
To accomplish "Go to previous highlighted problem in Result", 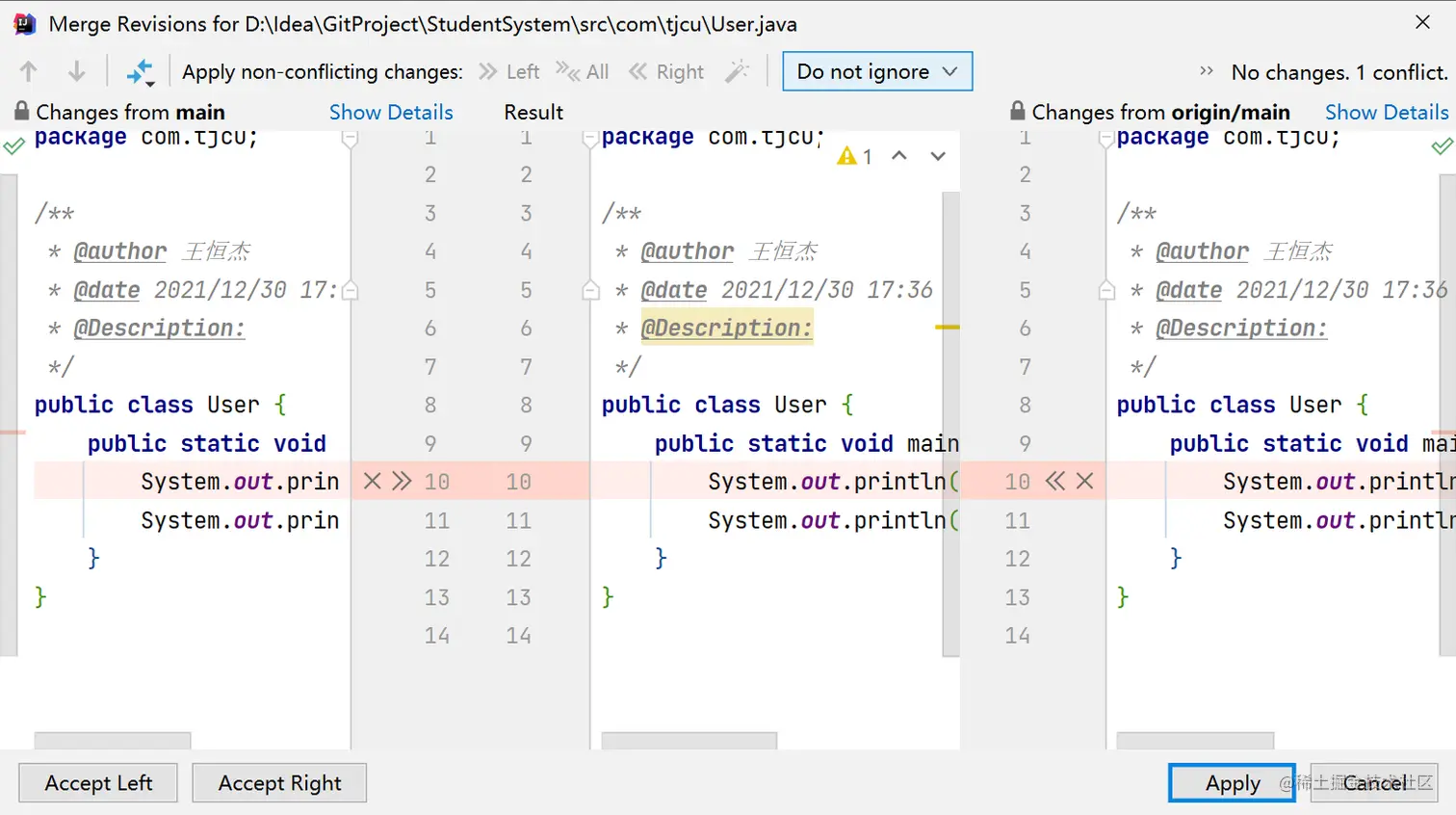I will tap(899, 155).
